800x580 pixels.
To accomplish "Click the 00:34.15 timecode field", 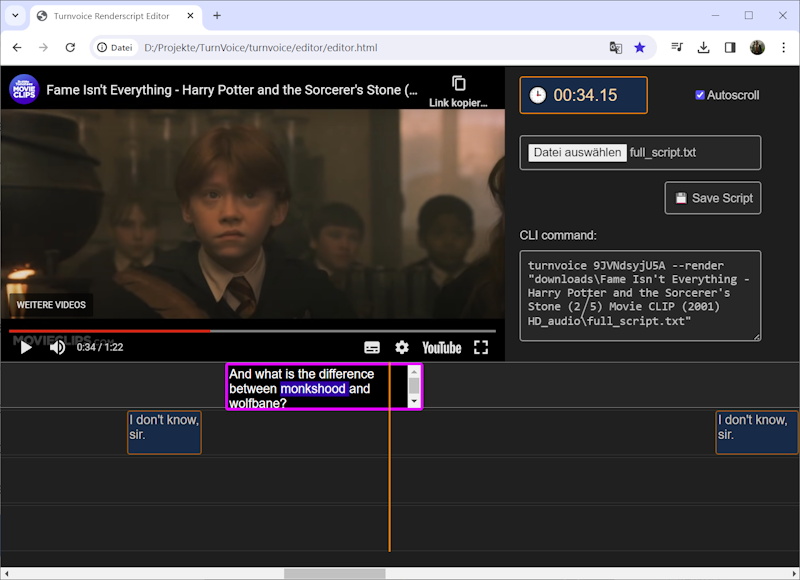I will pos(584,95).
